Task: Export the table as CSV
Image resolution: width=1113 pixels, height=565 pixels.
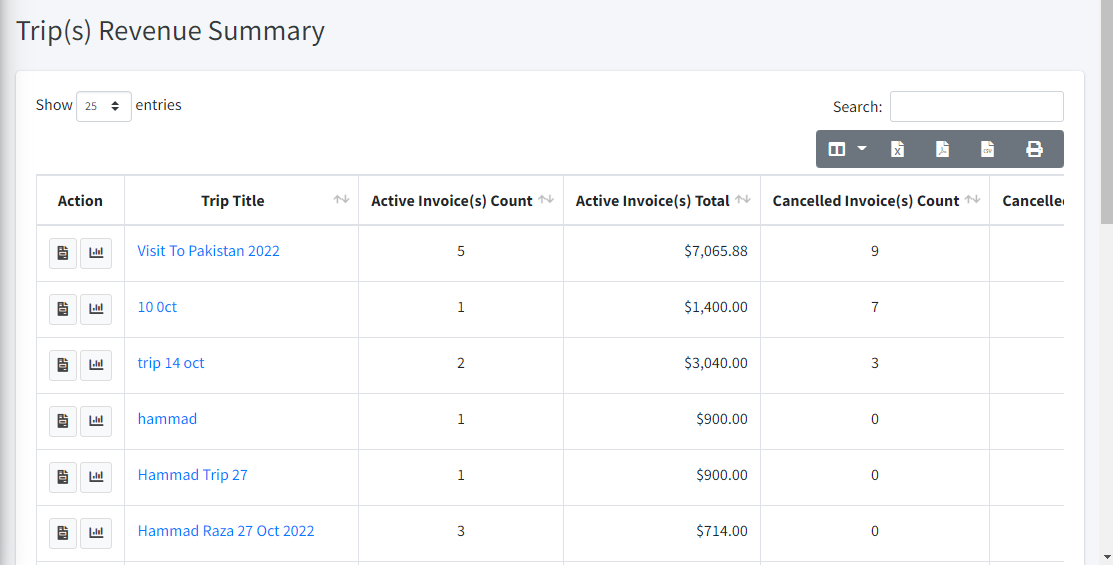Action: tap(987, 149)
